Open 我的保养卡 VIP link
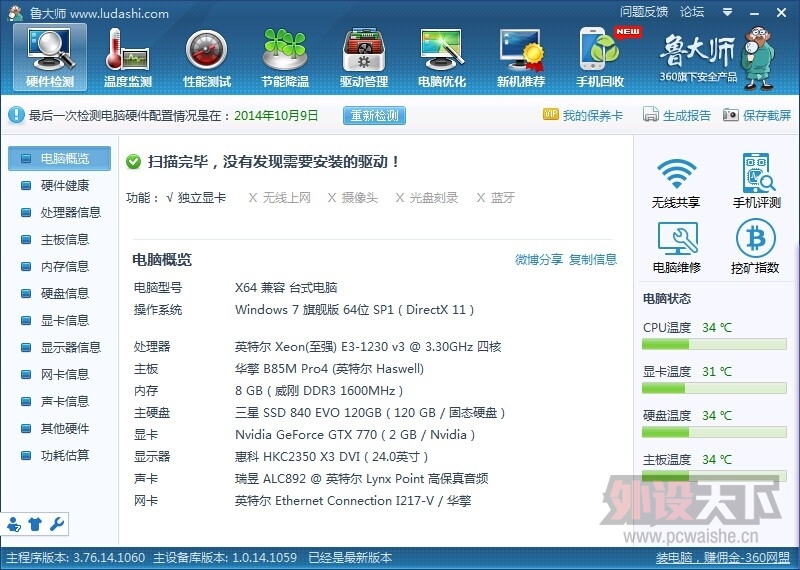The image size is (800, 570). point(583,115)
